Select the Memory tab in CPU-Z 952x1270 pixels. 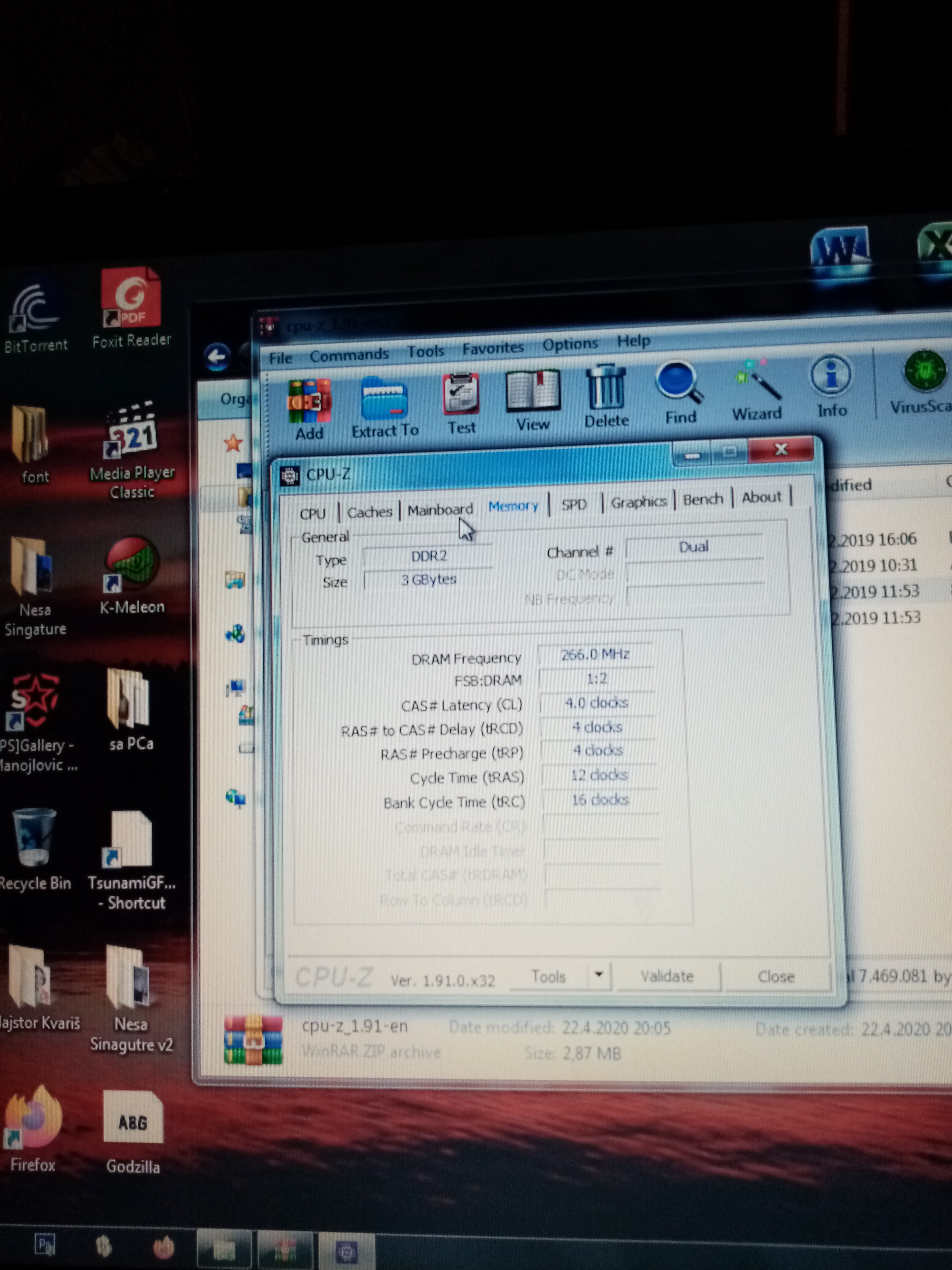pyautogui.click(x=514, y=506)
